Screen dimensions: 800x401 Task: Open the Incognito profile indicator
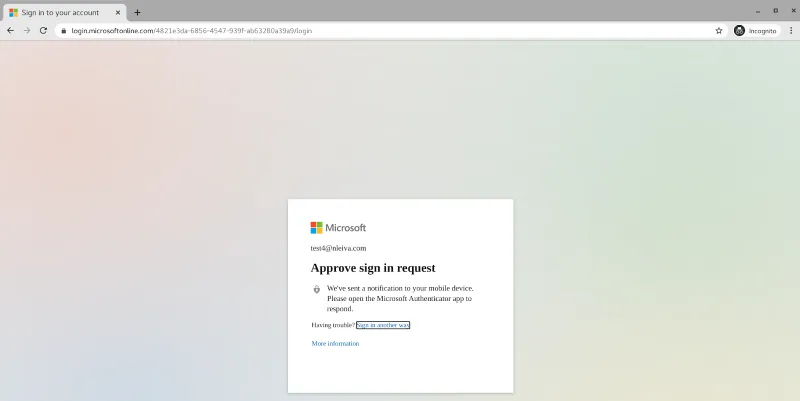pos(756,31)
